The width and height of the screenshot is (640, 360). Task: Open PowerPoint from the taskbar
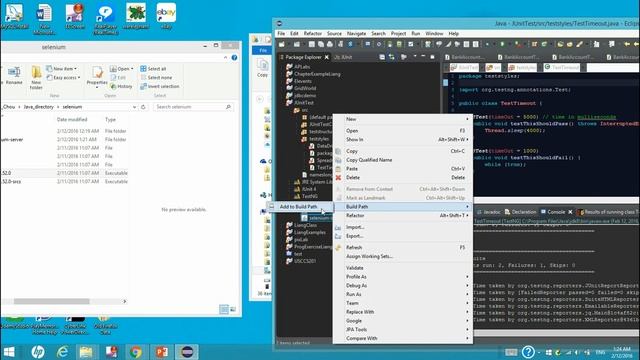[x=162, y=352]
